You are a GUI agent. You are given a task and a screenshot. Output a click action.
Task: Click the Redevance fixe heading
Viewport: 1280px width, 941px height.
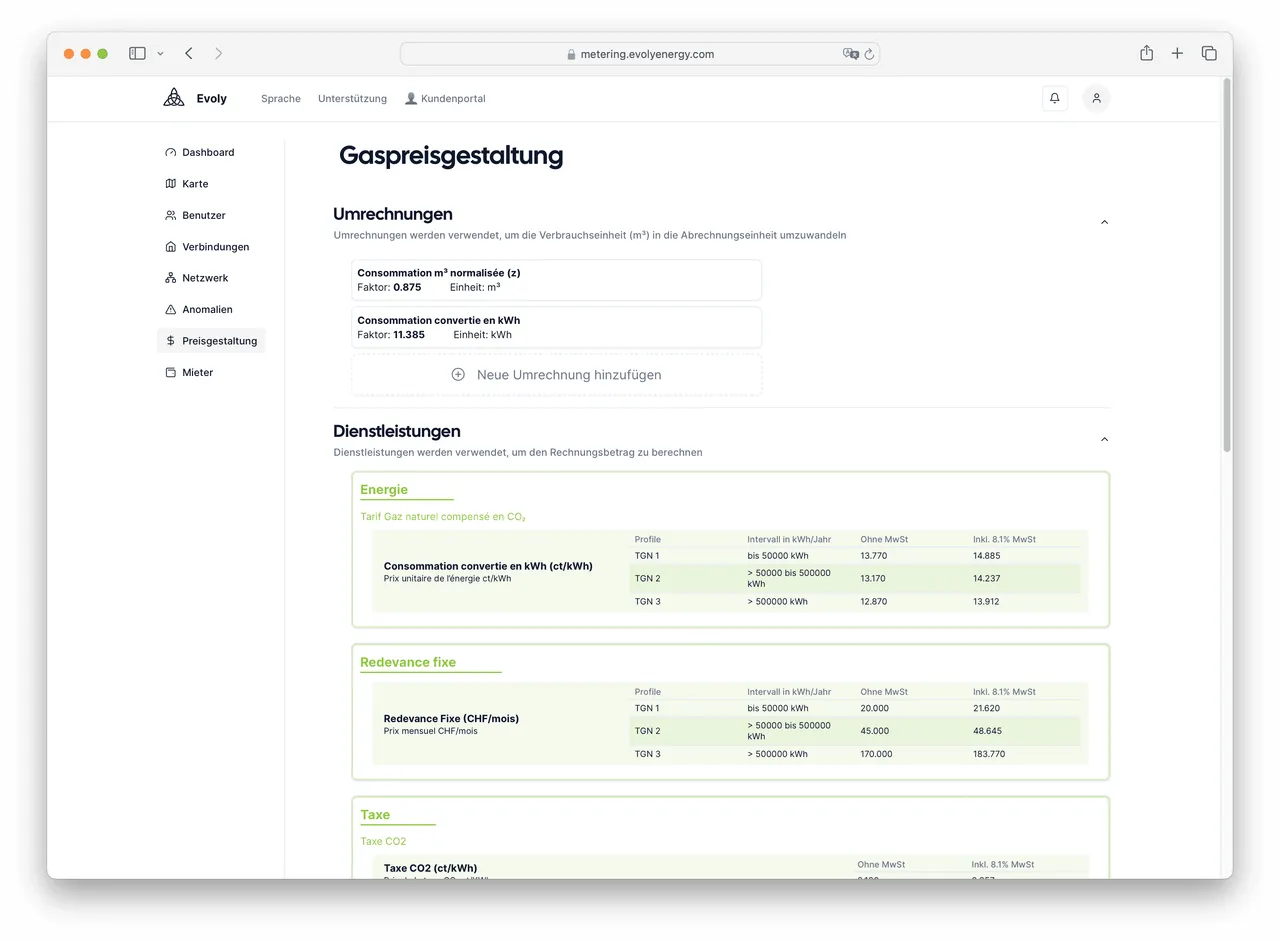coord(408,662)
